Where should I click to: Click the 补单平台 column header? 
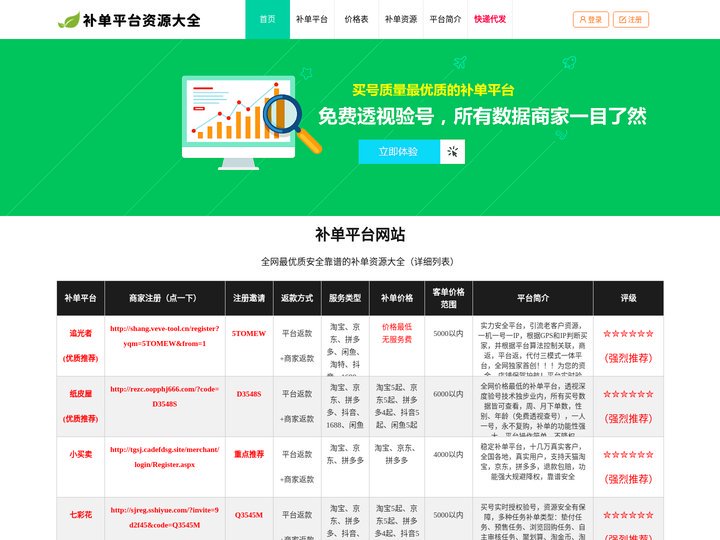[80, 298]
